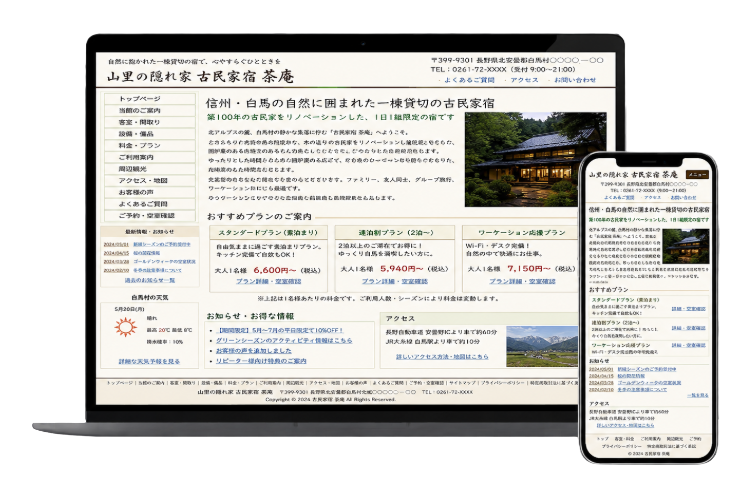This screenshot has height=497, width=752.
Task: Open the 2024/02/10 news link in laptop sidebar
Action: pyautogui.click(x=157, y=271)
